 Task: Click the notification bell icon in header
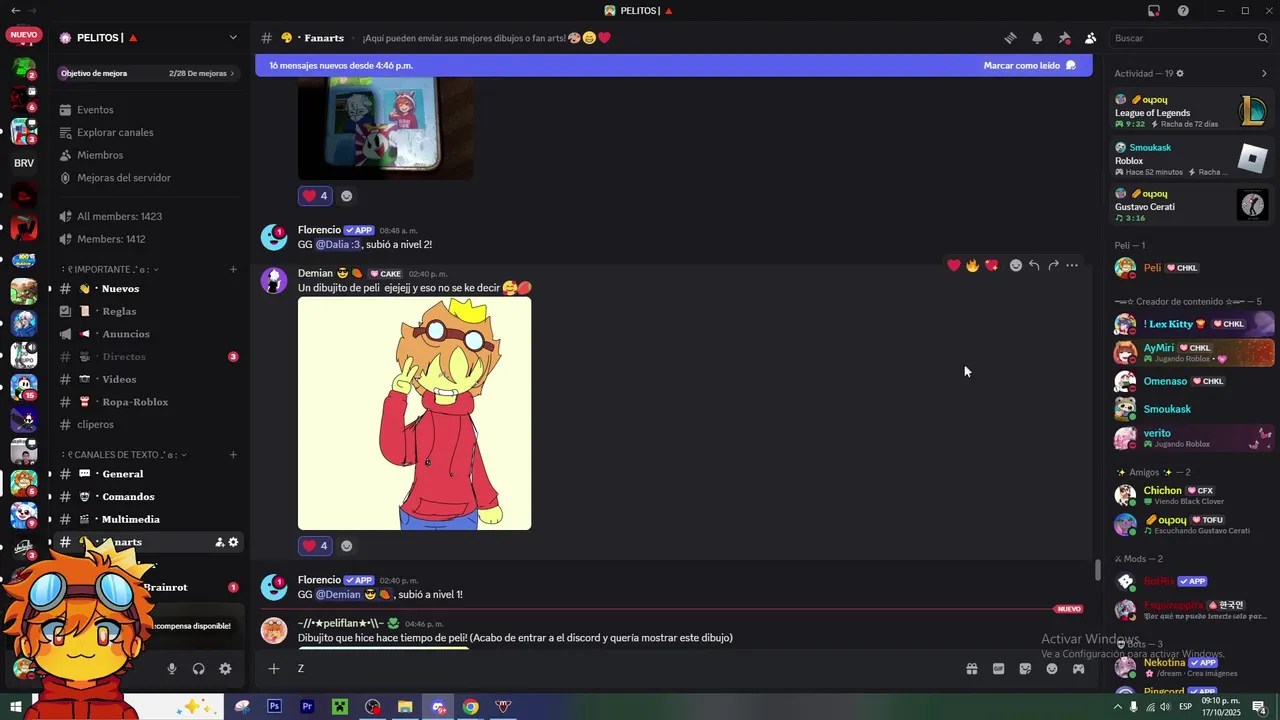click(1037, 38)
